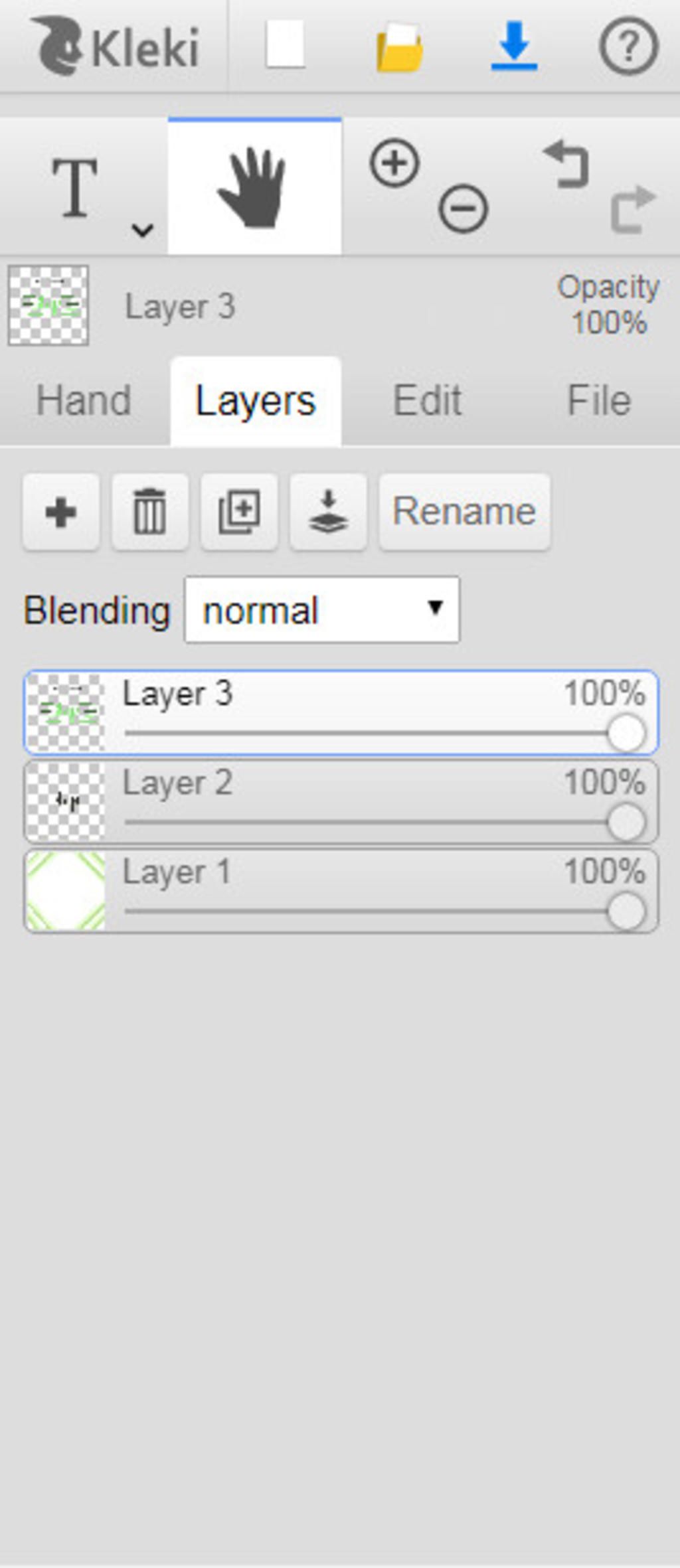Duplicate the layer with copy icon

click(x=239, y=512)
